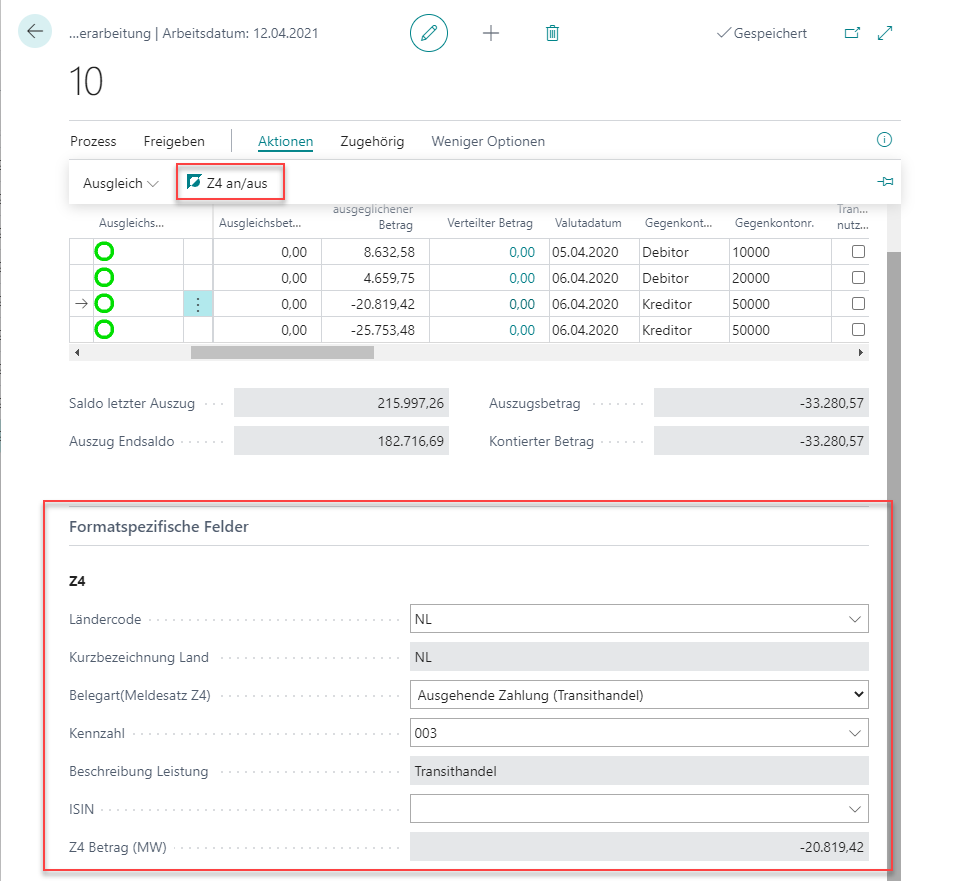The image size is (965, 881).
Task: Click the Z4 an/aus button
Action: (230, 182)
